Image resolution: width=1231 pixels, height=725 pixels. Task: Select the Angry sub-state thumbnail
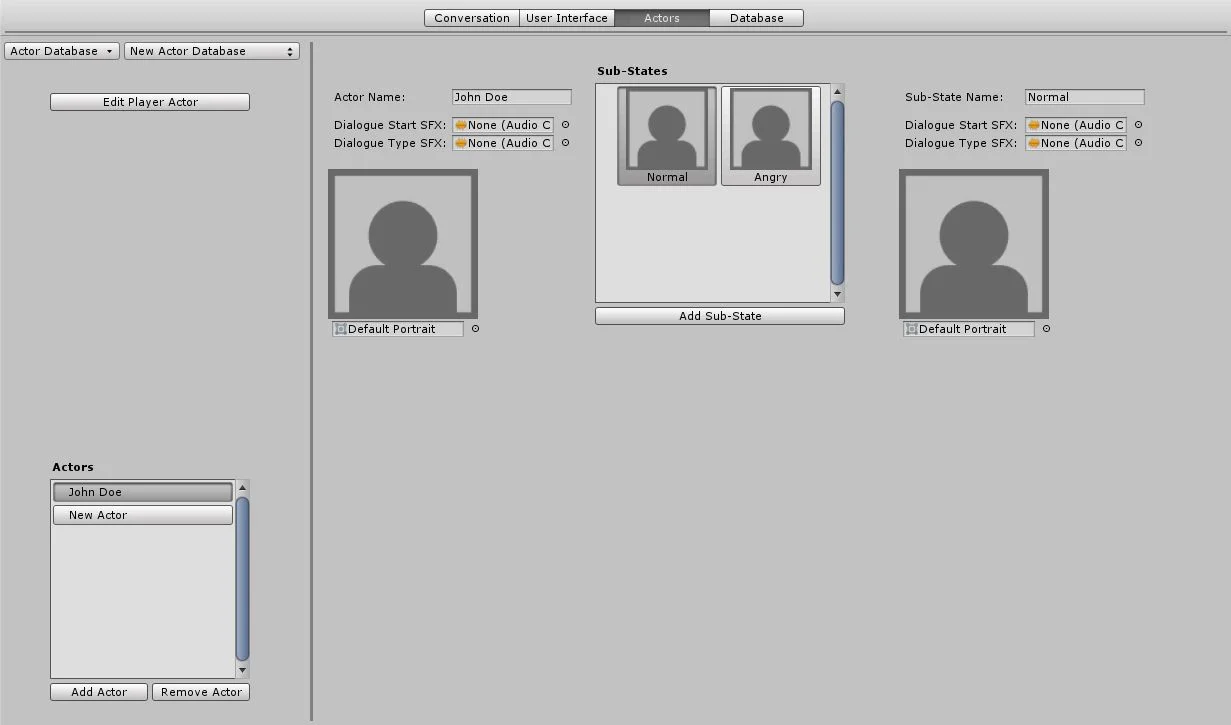point(770,135)
